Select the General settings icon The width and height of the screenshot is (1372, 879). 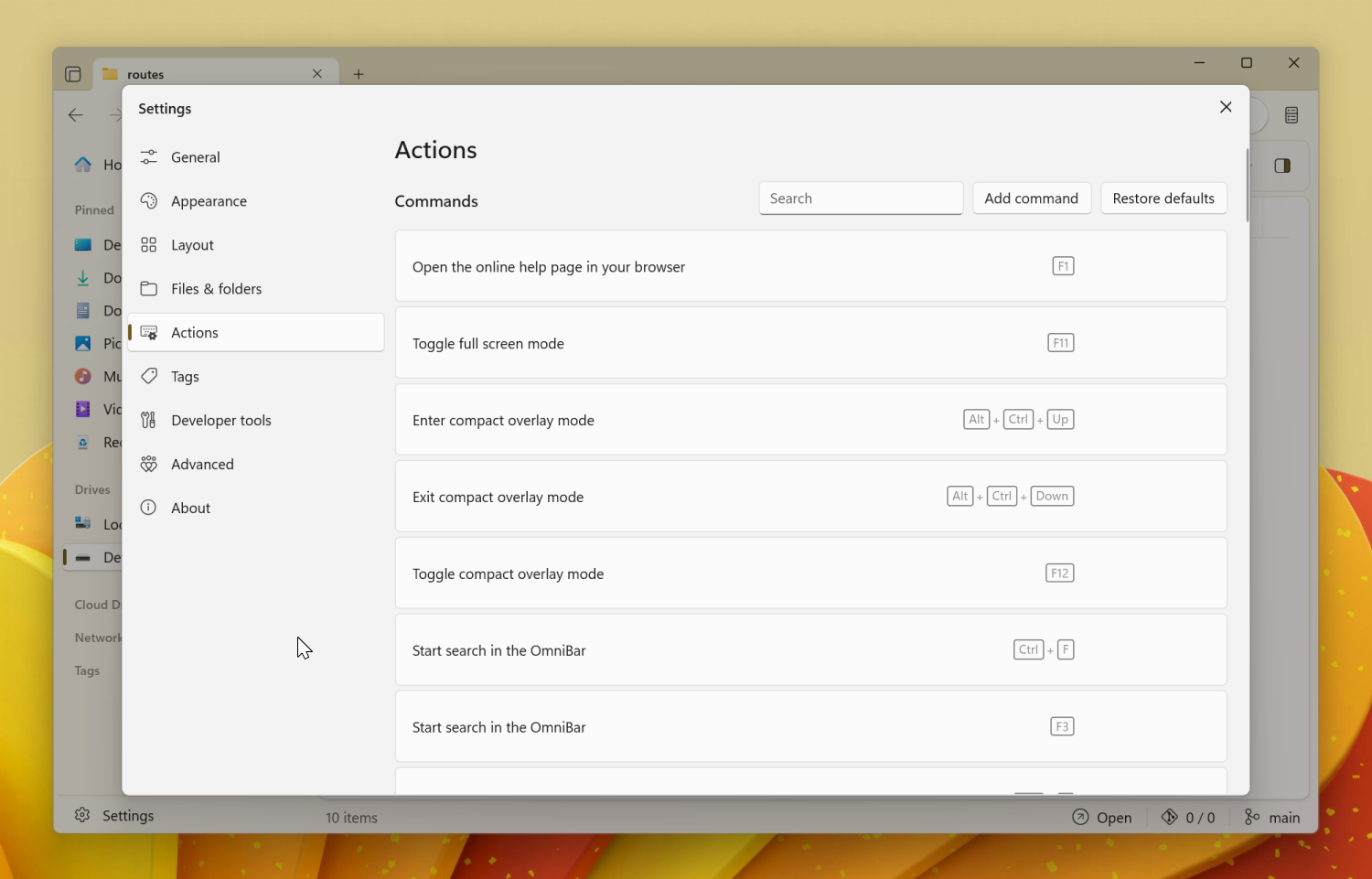pos(149,156)
